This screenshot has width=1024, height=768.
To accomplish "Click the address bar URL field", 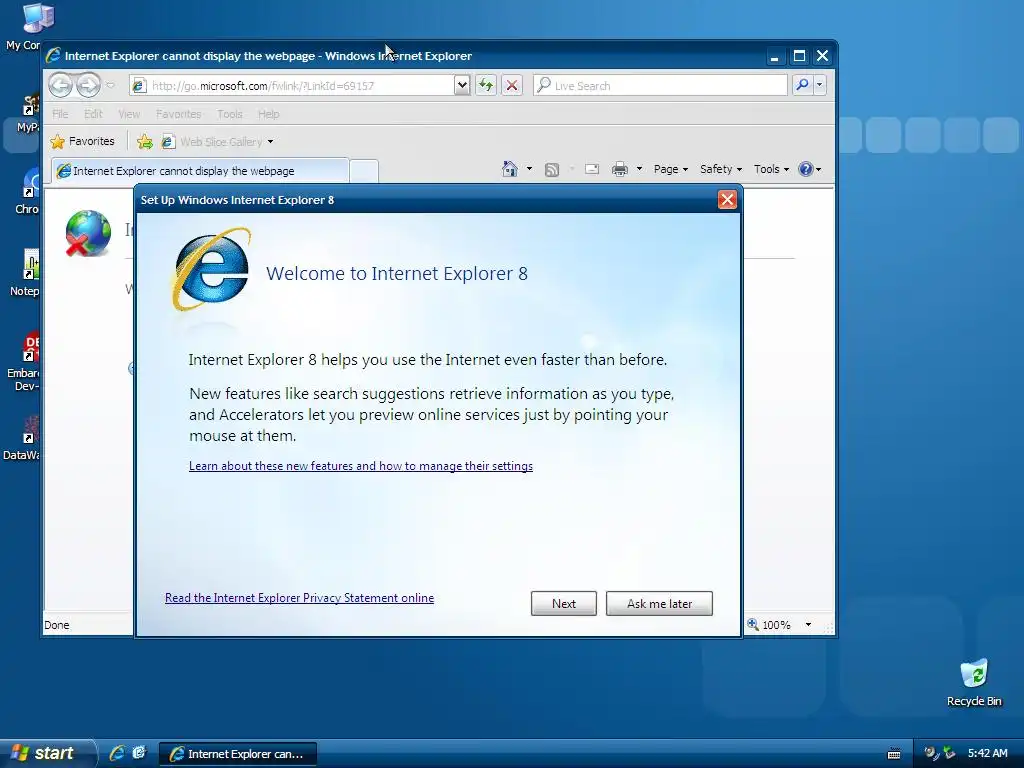I will 291,86.
